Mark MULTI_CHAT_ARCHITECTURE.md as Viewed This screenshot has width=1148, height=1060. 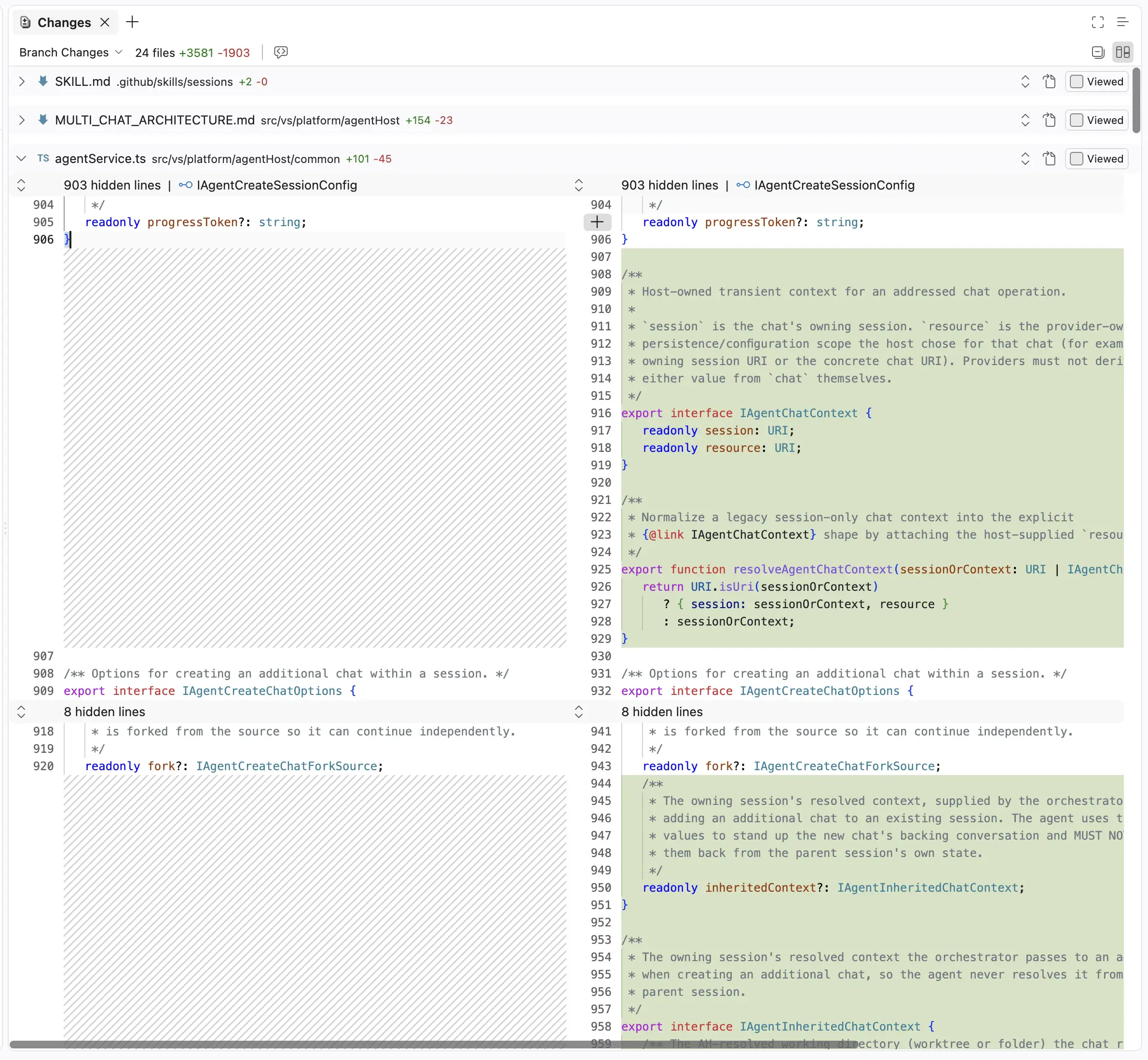1097,120
